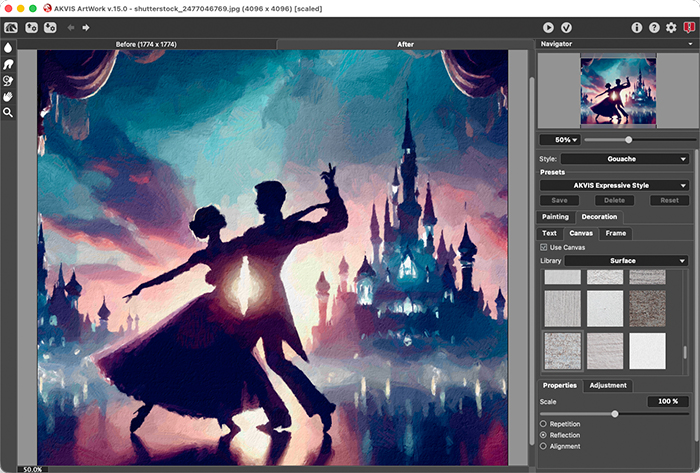
Task: Apply result with the checkmark icon
Action: coord(566,28)
